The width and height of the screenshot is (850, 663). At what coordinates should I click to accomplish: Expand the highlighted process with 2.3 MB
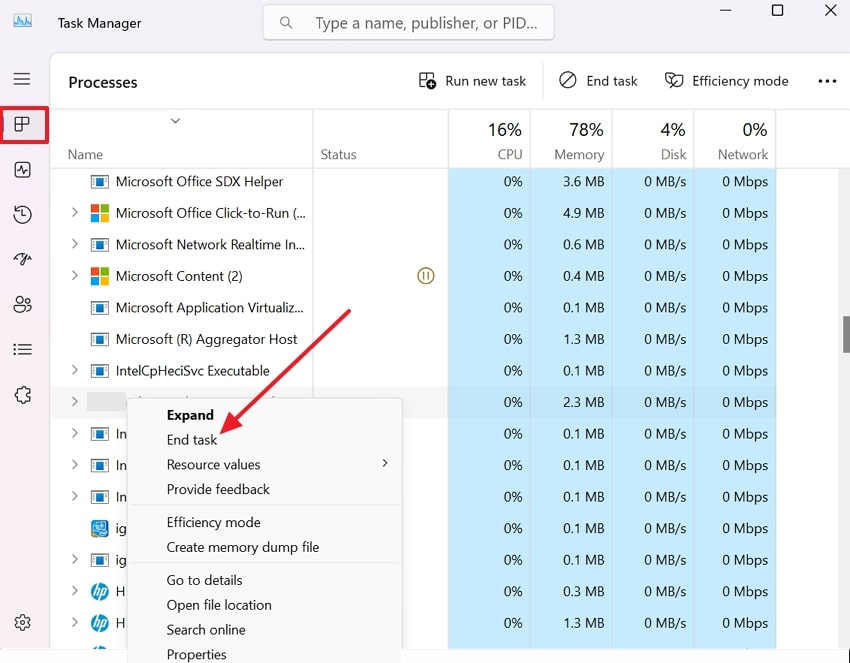pos(75,402)
